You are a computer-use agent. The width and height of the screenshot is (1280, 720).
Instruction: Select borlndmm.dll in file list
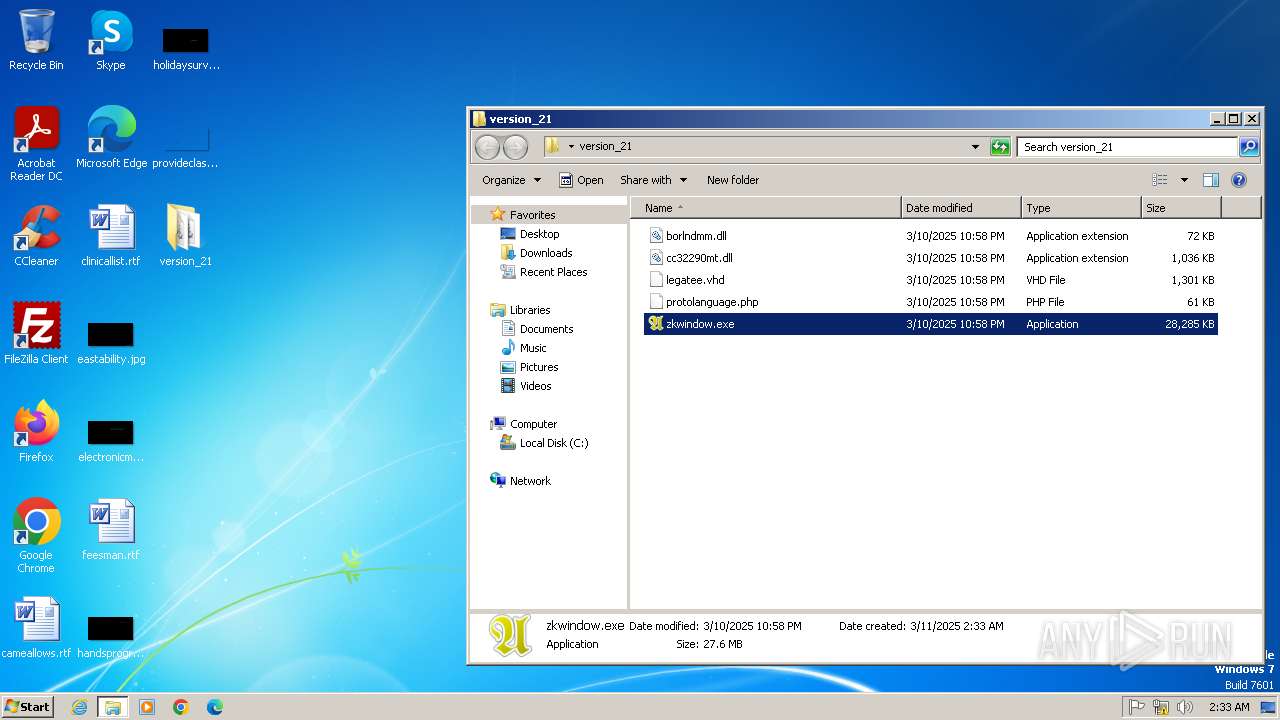(931, 236)
